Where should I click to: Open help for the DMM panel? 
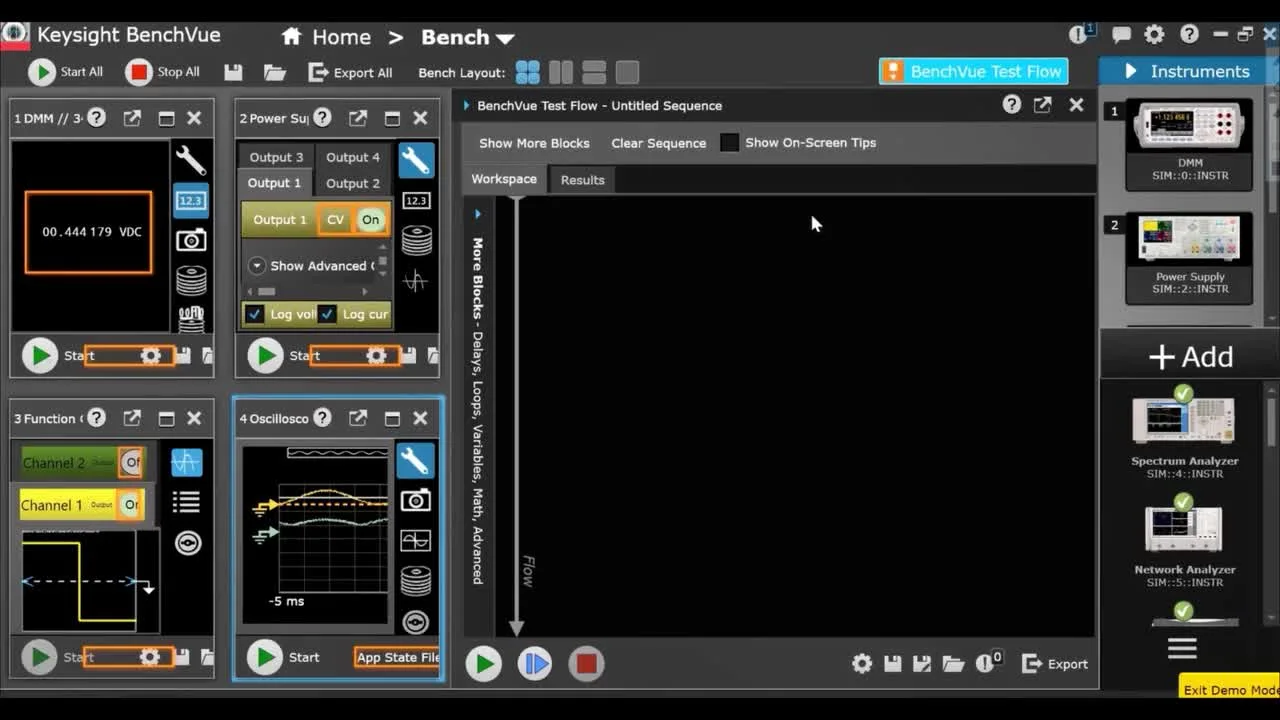pyautogui.click(x=96, y=118)
